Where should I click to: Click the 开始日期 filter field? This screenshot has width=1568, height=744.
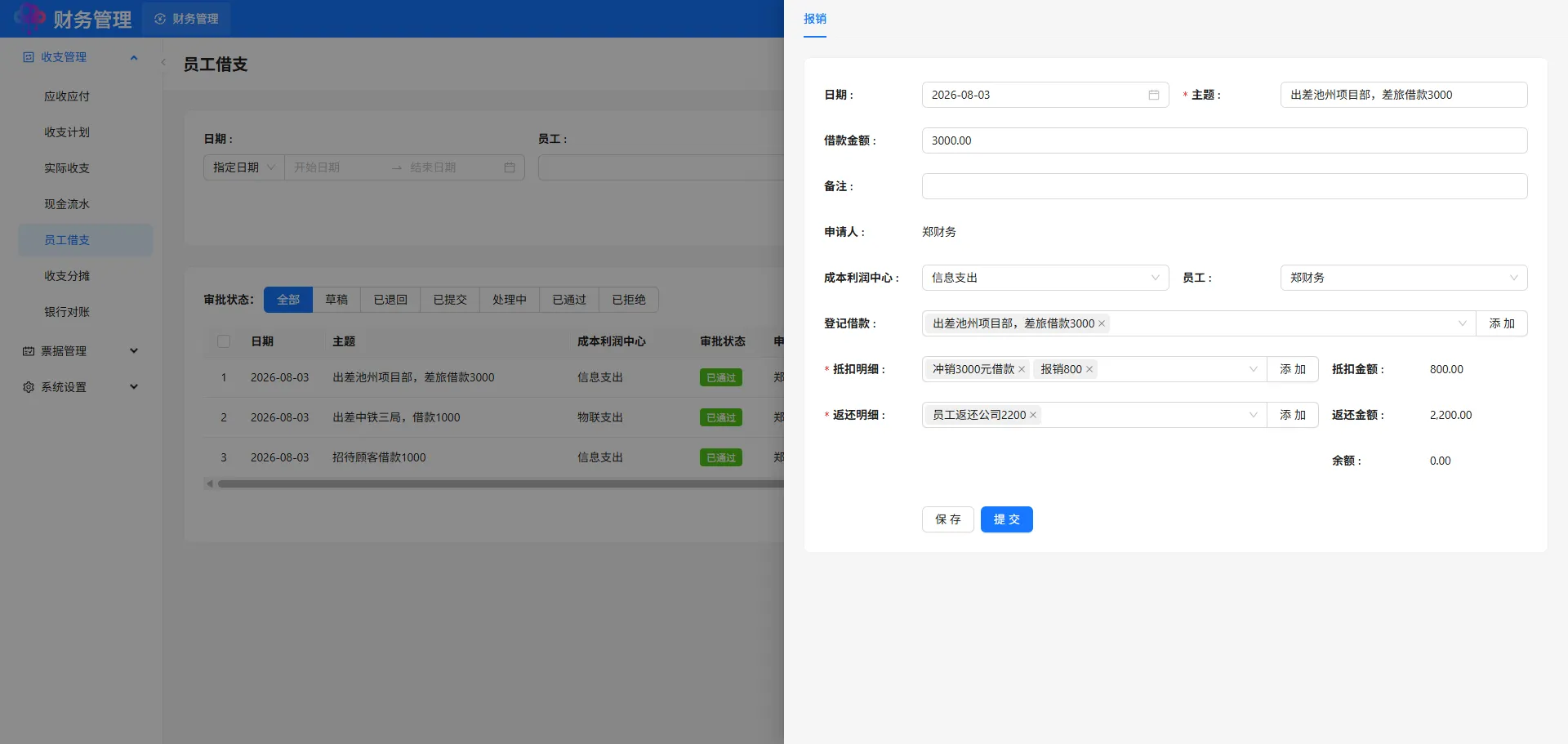coord(336,167)
